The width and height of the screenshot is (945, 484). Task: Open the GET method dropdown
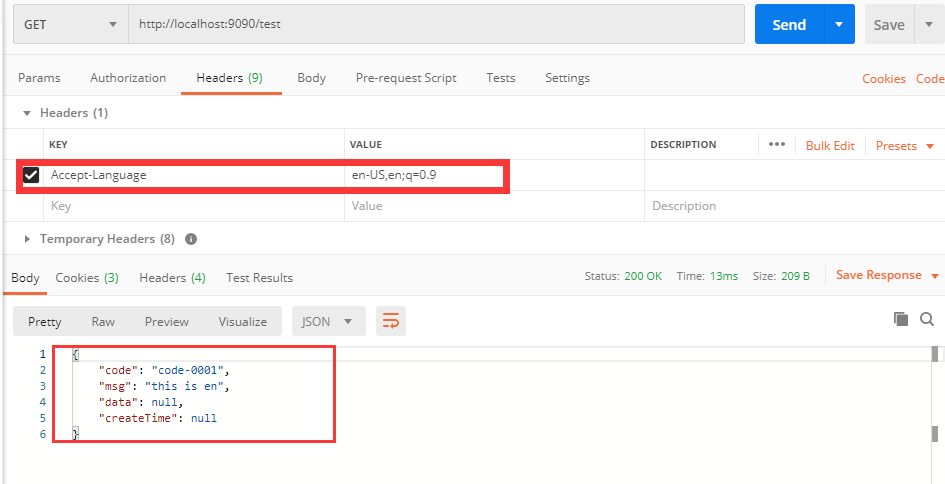coord(71,25)
